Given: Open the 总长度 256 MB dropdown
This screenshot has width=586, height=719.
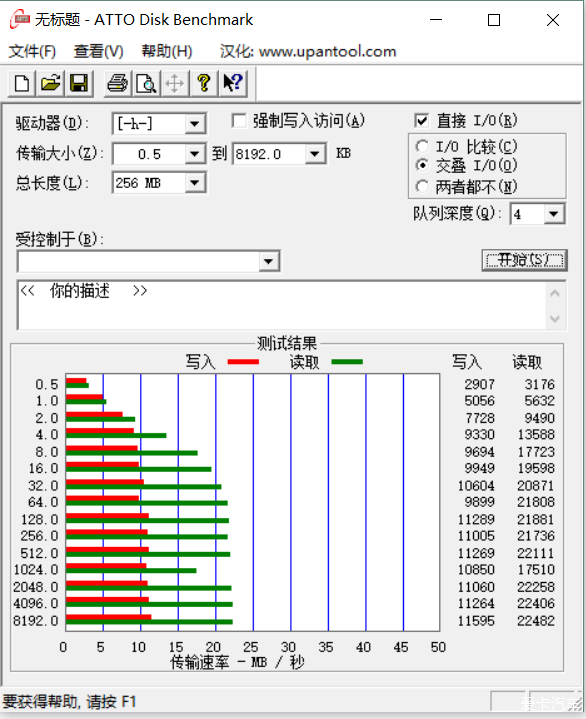Looking at the screenshot, I should [x=194, y=183].
